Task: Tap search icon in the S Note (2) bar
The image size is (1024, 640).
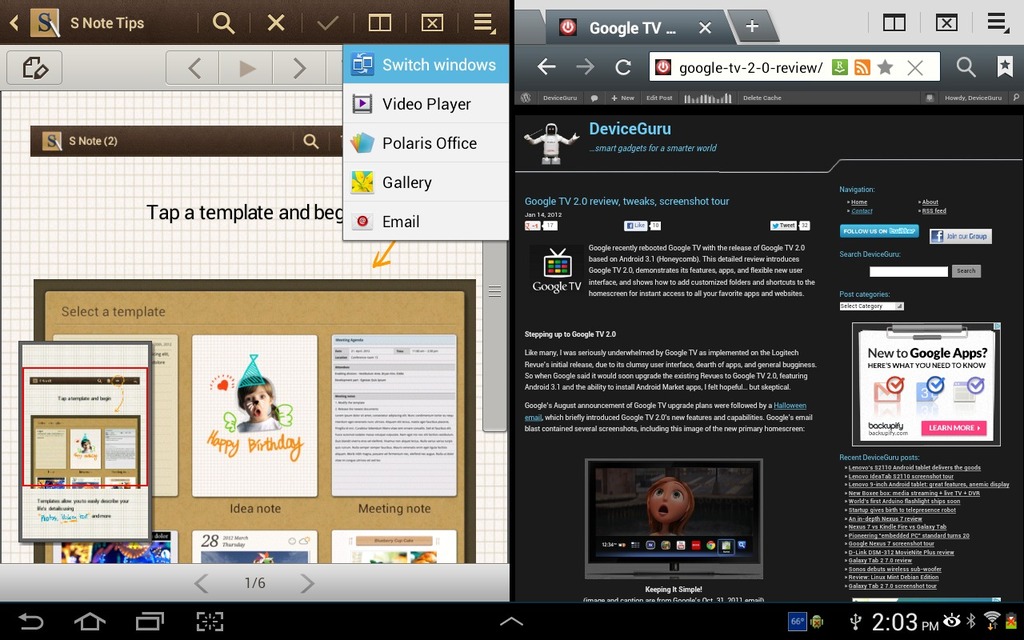Action: pyautogui.click(x=311, y=141)
